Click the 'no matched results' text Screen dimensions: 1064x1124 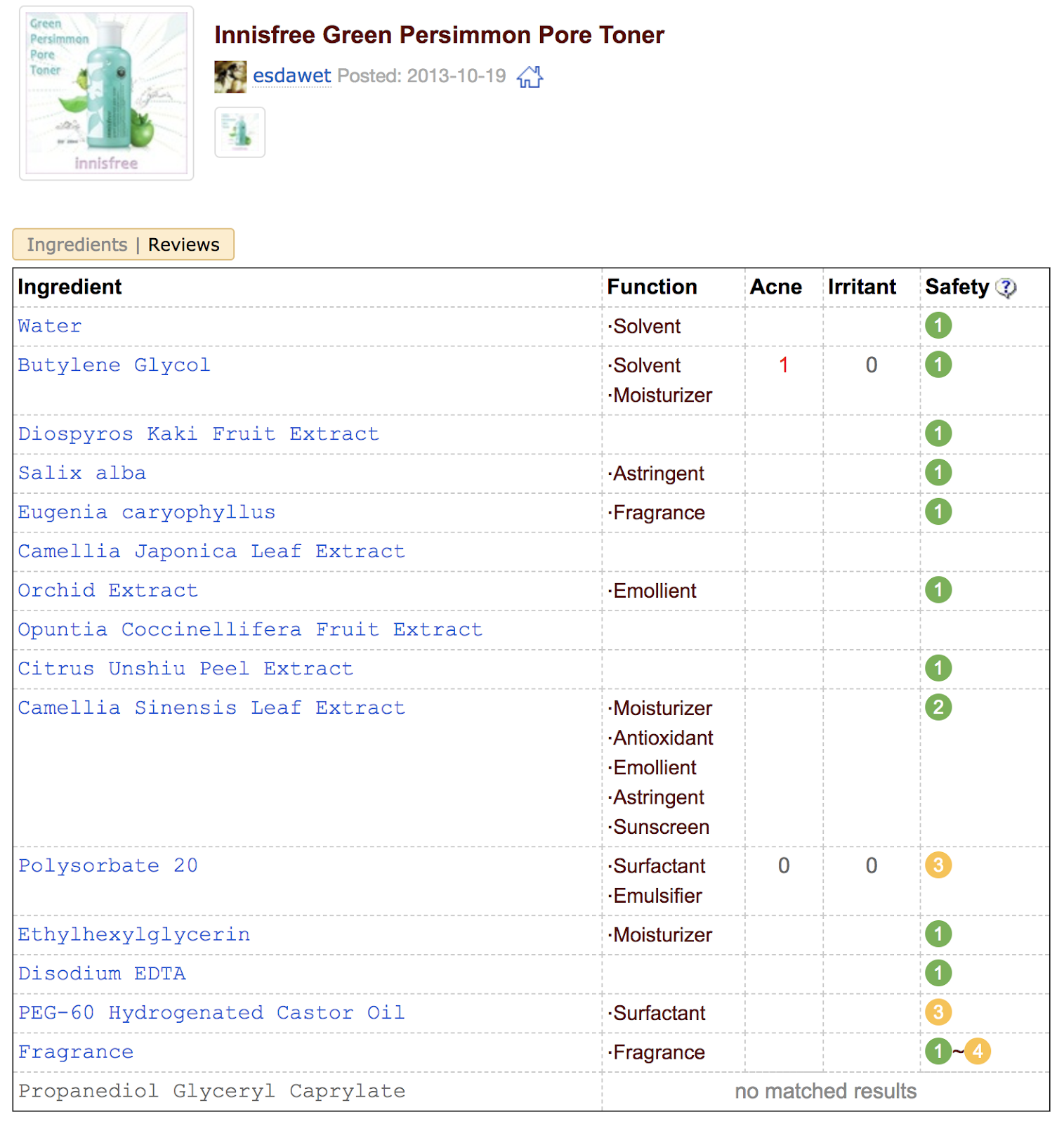coord(826,1091)
